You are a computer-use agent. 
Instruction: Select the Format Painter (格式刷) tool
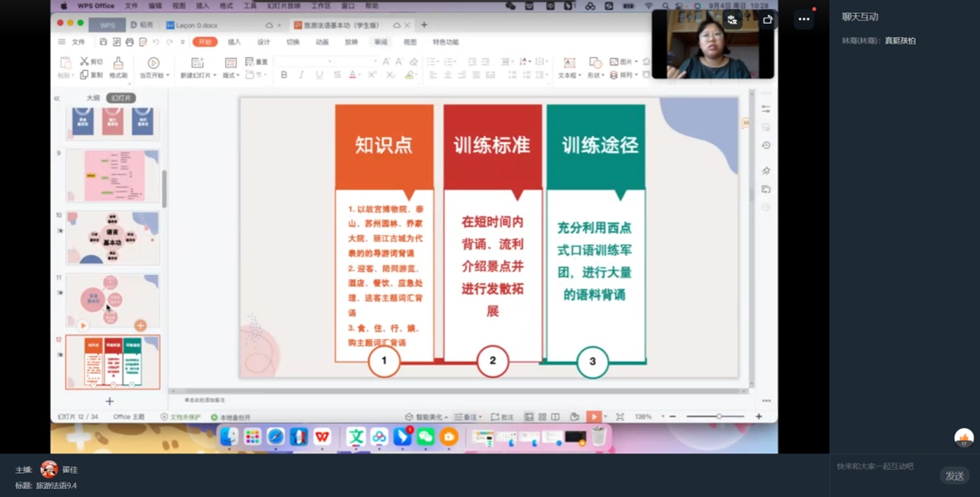(x=118, y=68)
